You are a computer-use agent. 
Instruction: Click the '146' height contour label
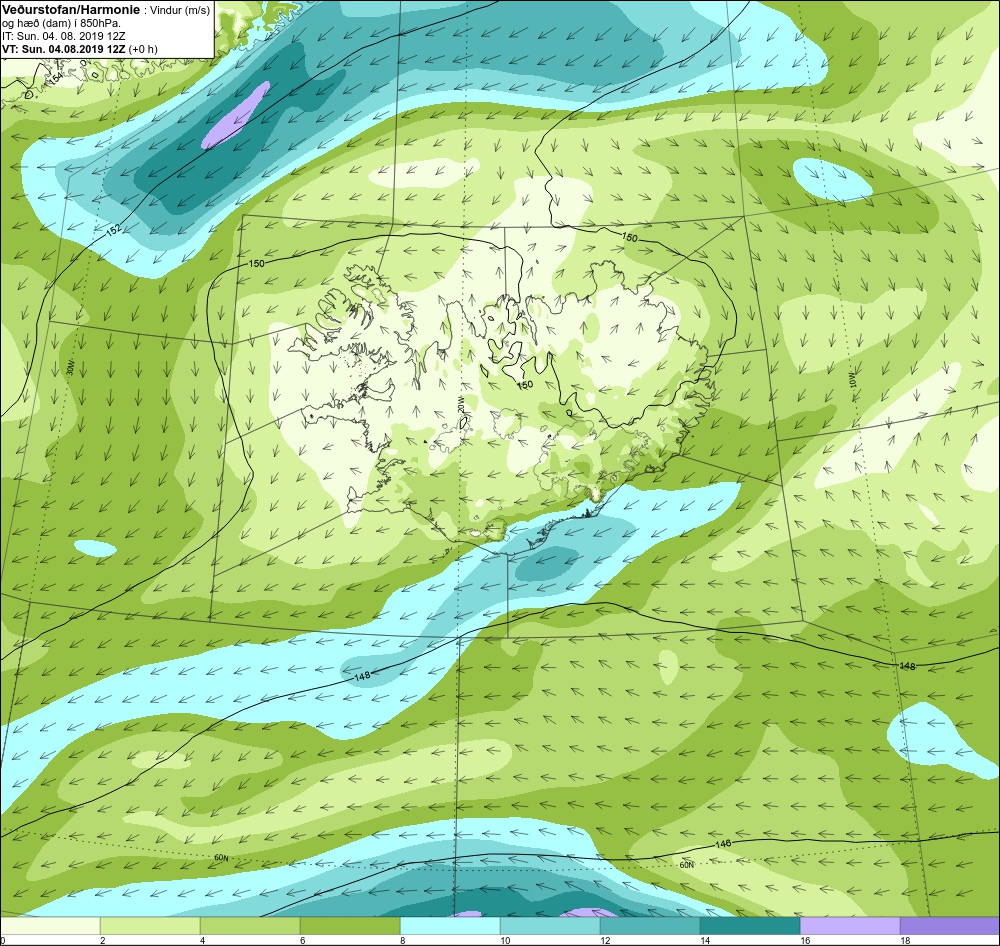723,844
